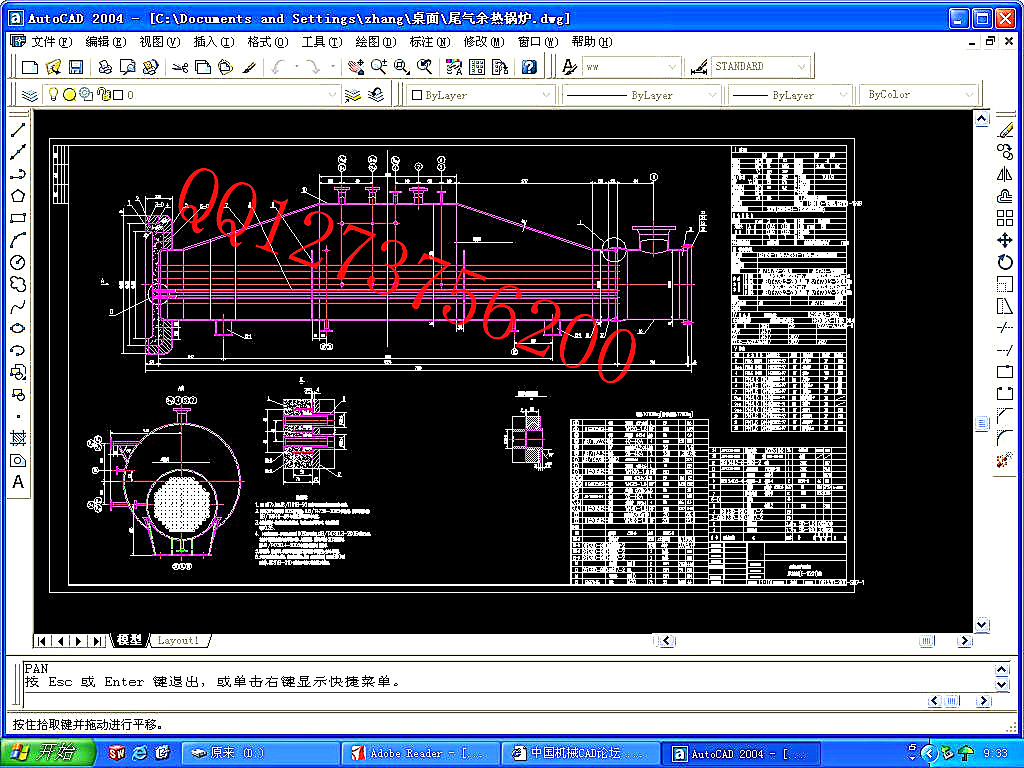Click the Make Object's Layer Current icon
1024x768 pixels.
coord(353,95)
